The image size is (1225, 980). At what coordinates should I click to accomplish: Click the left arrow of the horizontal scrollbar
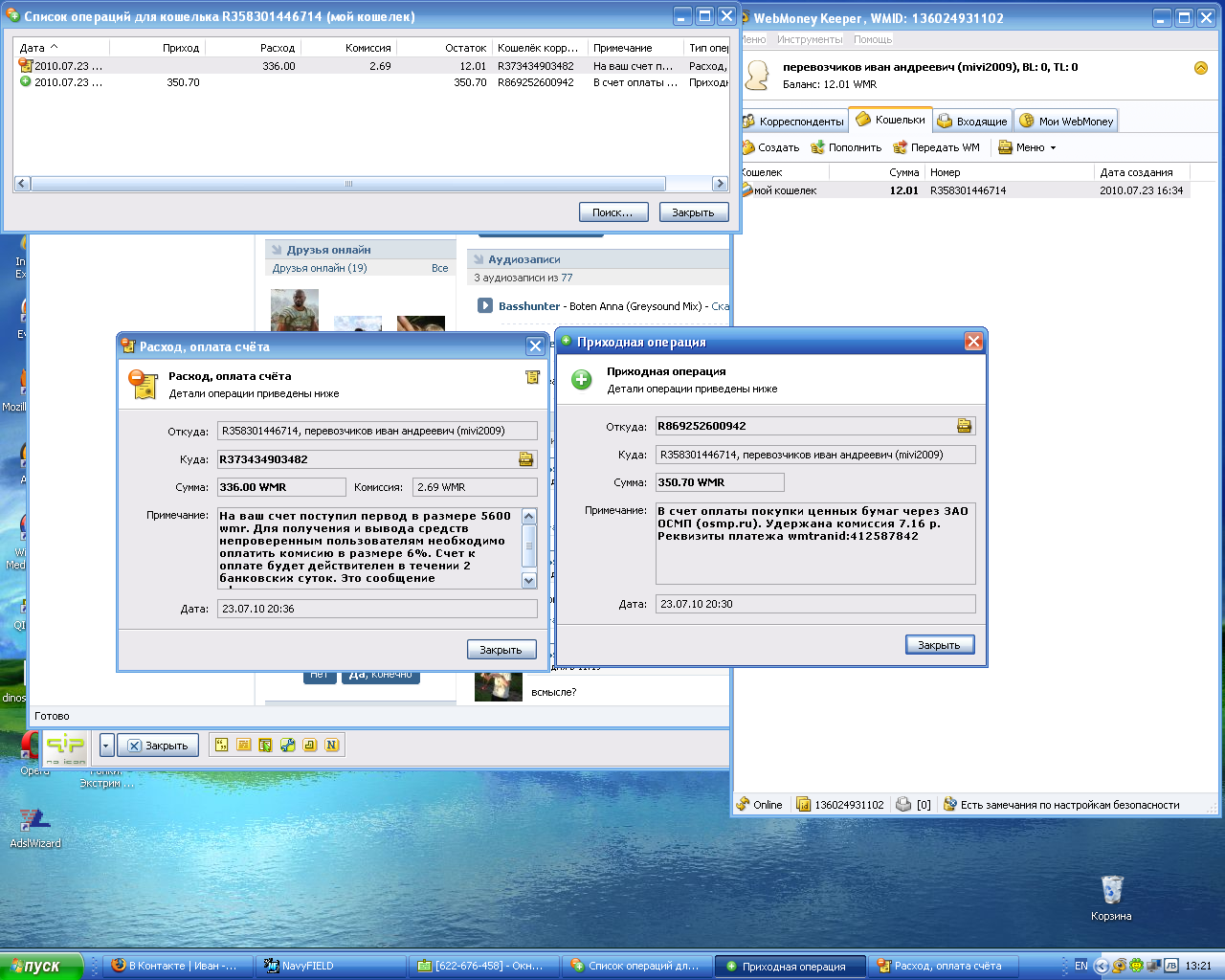click(x=23, y=184)
